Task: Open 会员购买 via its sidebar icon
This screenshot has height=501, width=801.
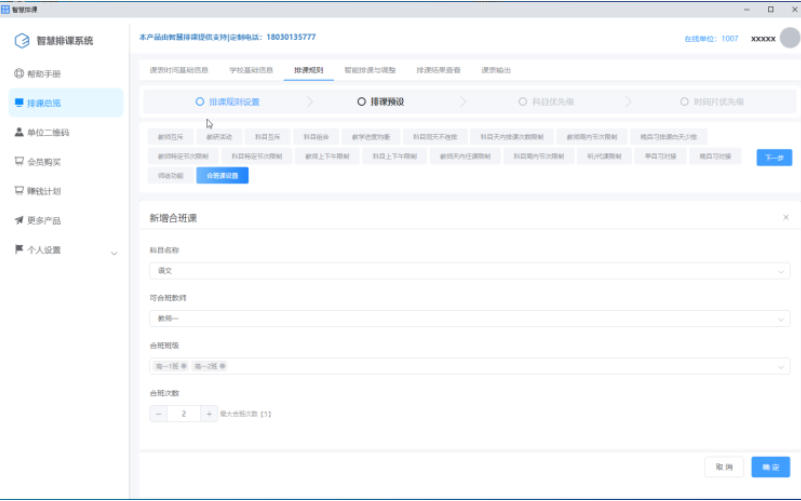Action: 19,161
